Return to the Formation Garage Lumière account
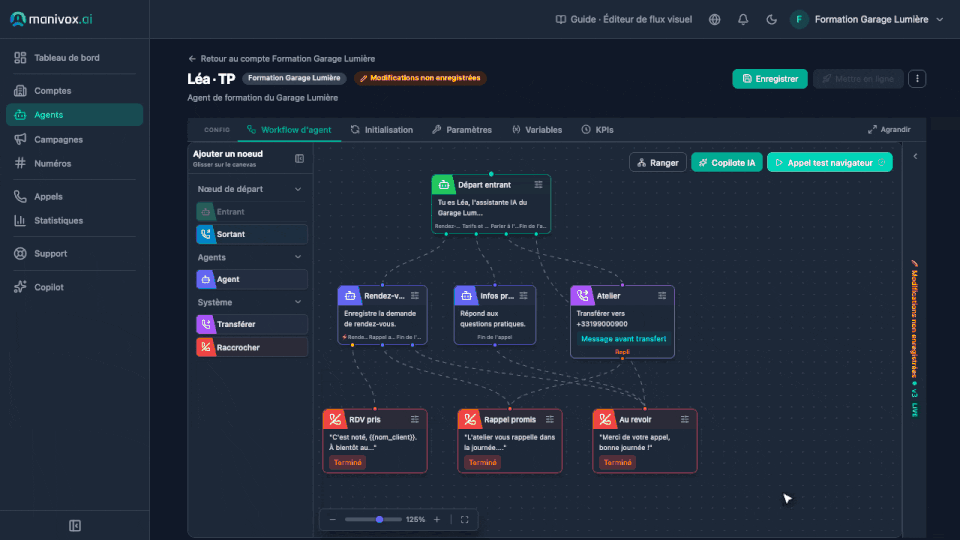 (x=282, y=59)
